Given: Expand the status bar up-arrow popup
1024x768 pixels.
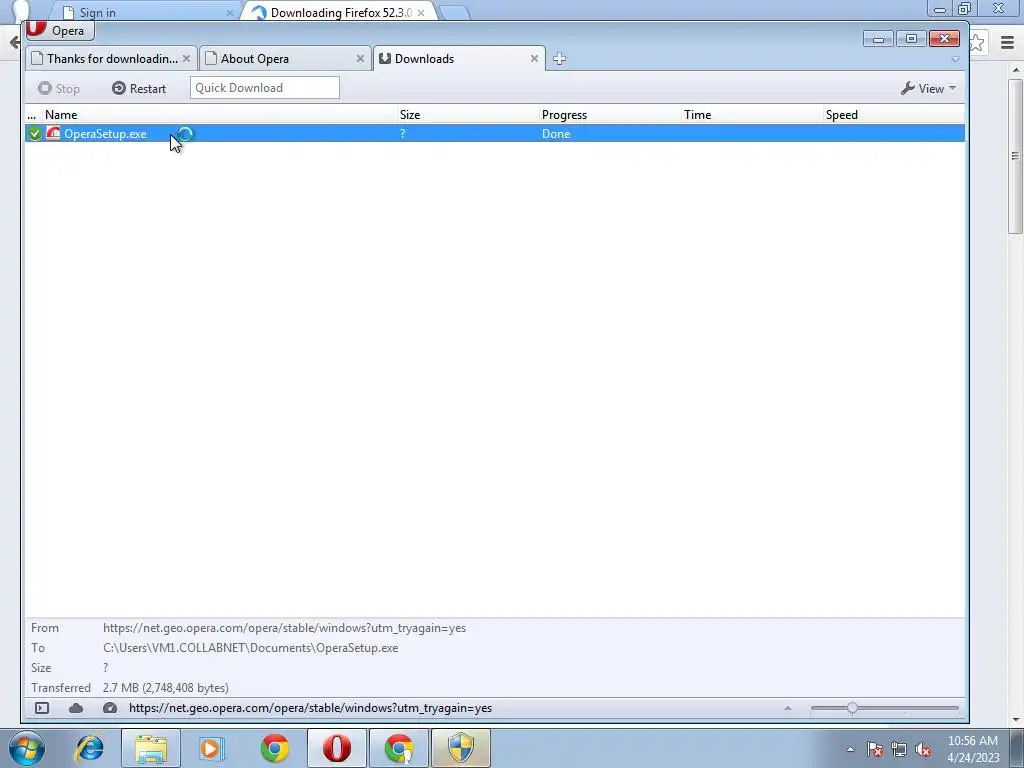Looking at the screenshot, I should [x=788, y=708].
